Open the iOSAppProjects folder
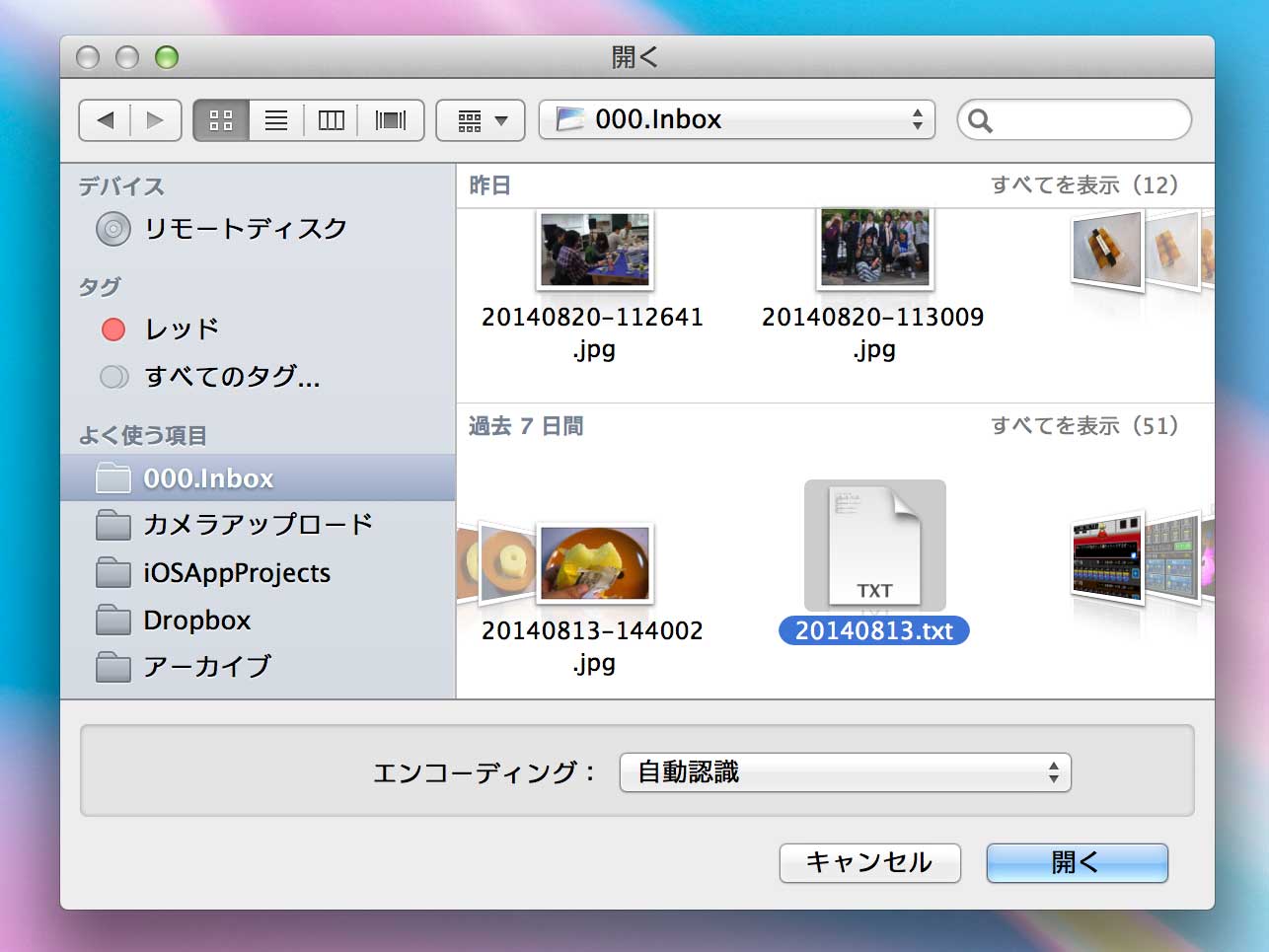 [258, 572]
